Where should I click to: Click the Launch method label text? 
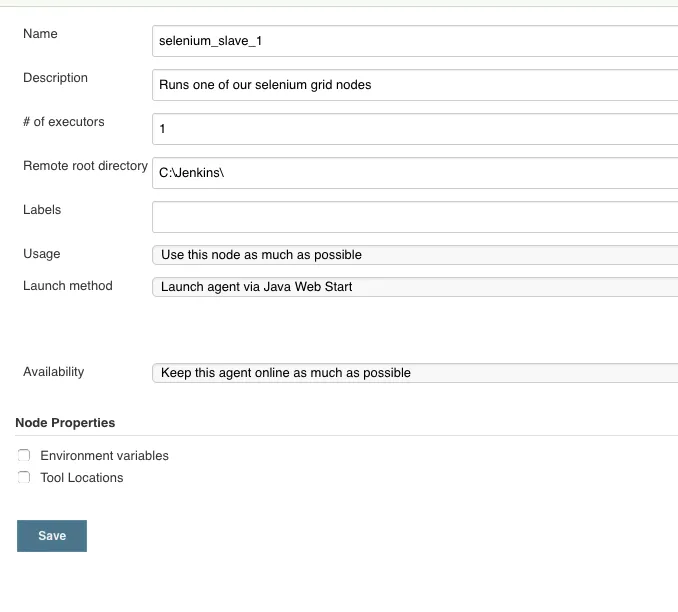click(68, 286)
